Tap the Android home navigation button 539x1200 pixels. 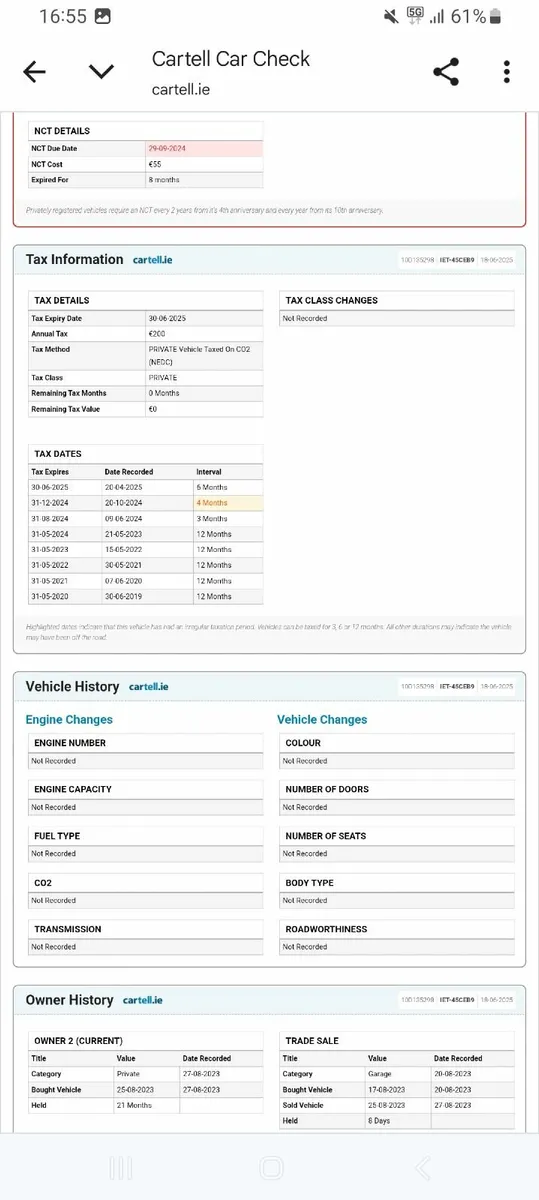(x=271, y=1167)
